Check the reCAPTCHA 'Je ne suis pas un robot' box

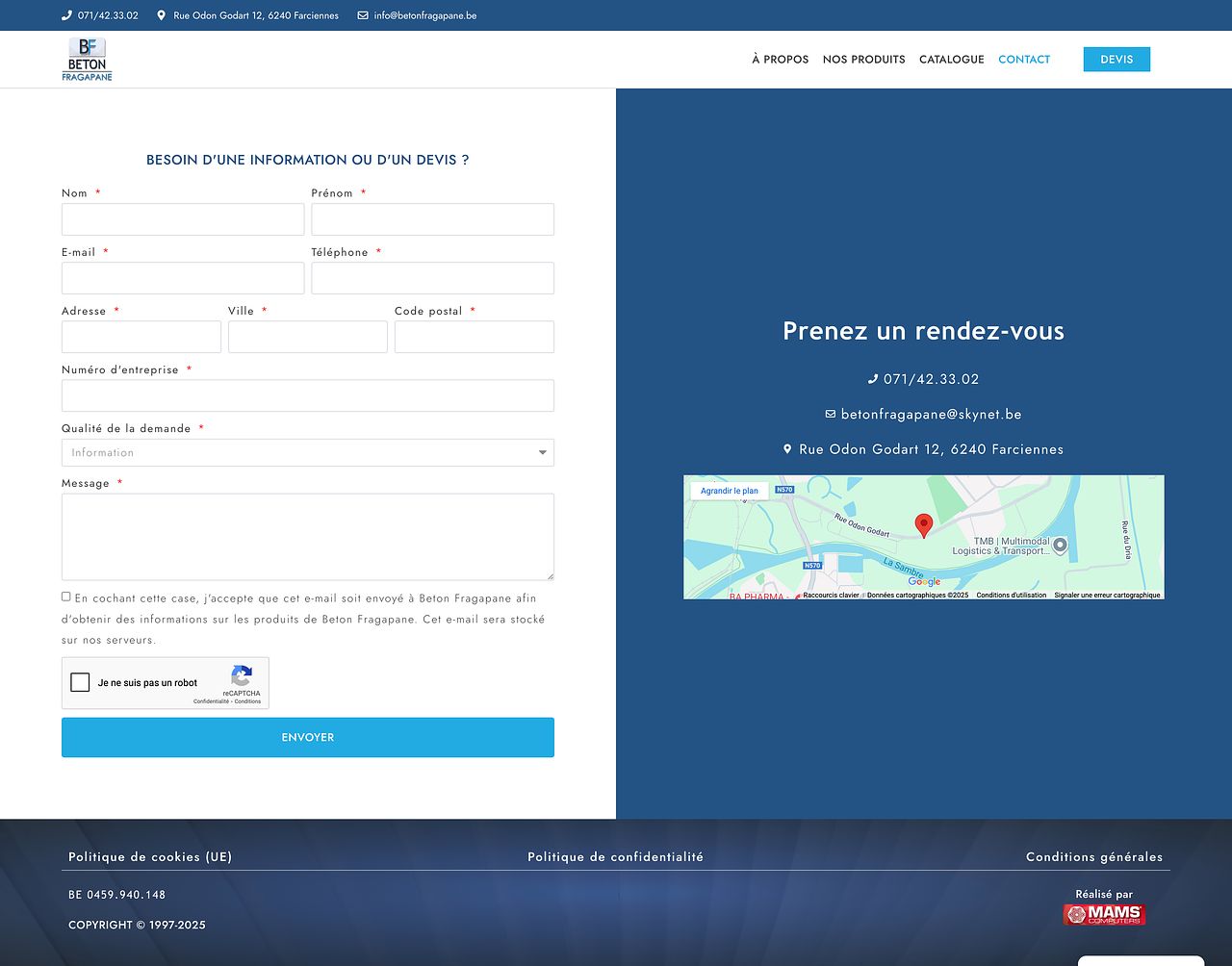81,682
